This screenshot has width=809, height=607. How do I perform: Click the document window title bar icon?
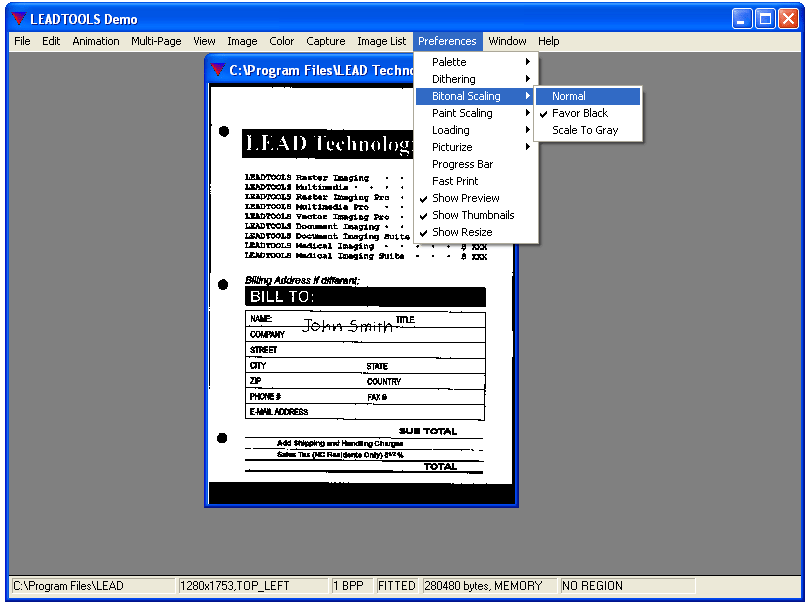pyautogui.click(x=216, y=70)
